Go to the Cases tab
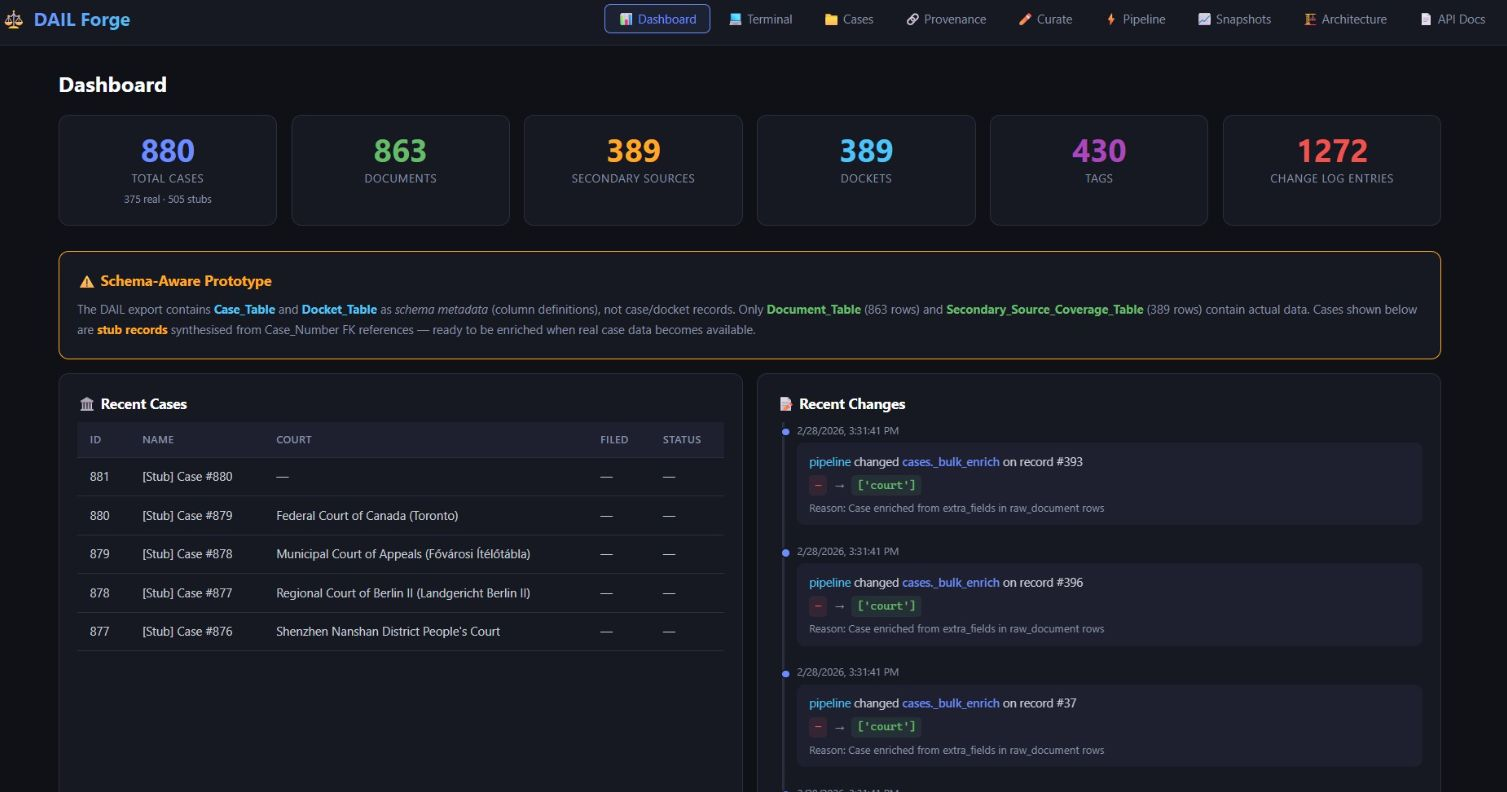The width and height of the screenshot is (1507, 792). tap(849, 19)
